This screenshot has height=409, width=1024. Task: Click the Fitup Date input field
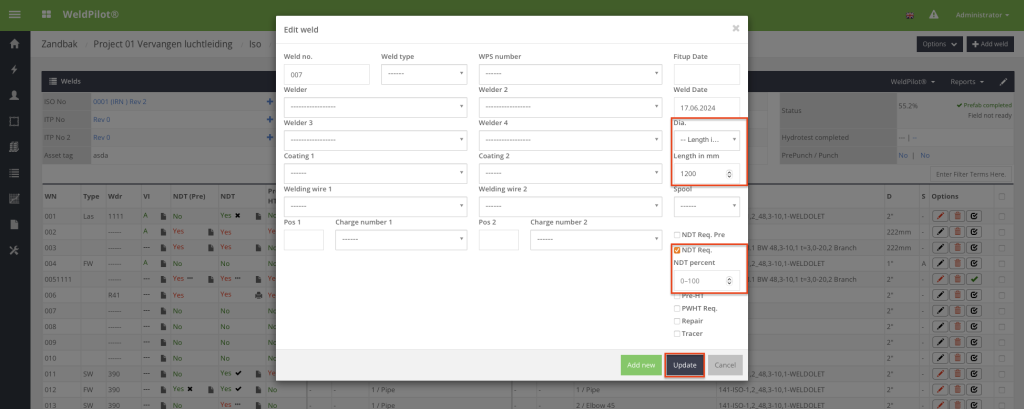point(707,74)
